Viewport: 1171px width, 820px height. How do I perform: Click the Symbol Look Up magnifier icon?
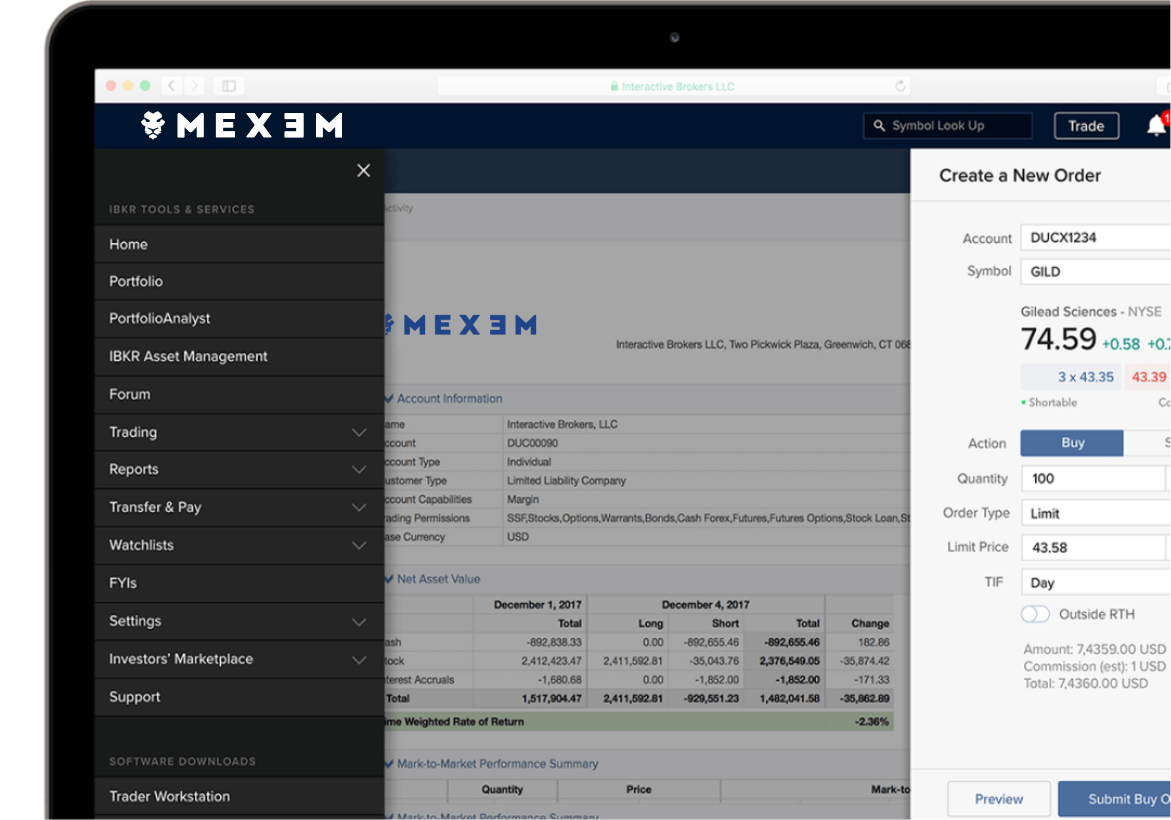click(878, 125)
